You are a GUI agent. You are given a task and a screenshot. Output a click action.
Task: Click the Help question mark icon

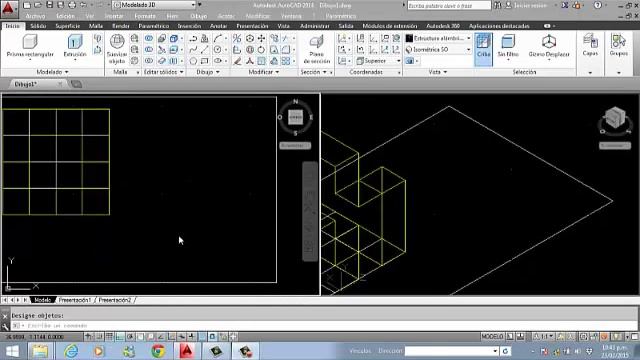pos(598,5)
